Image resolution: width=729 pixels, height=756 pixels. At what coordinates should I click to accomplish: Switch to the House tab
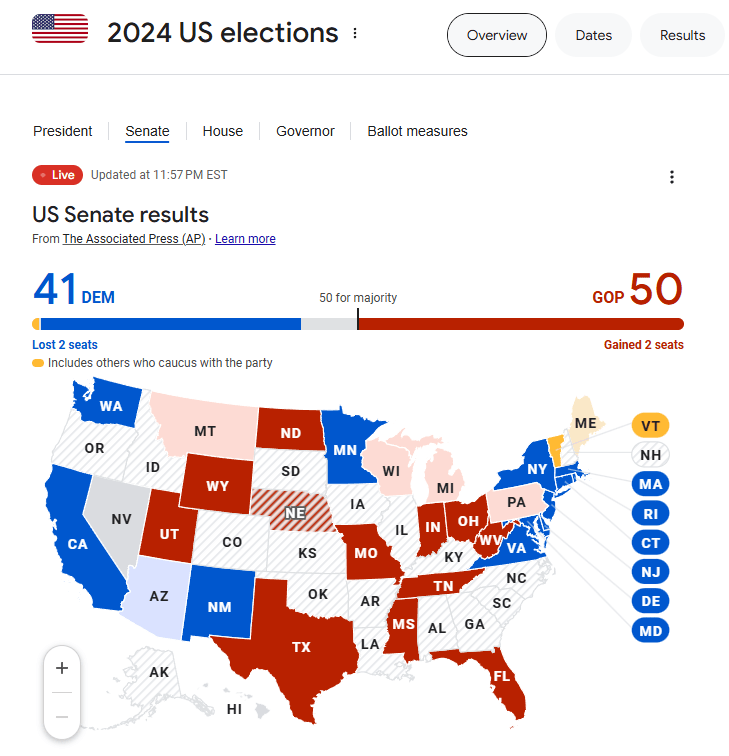(223, 131)
